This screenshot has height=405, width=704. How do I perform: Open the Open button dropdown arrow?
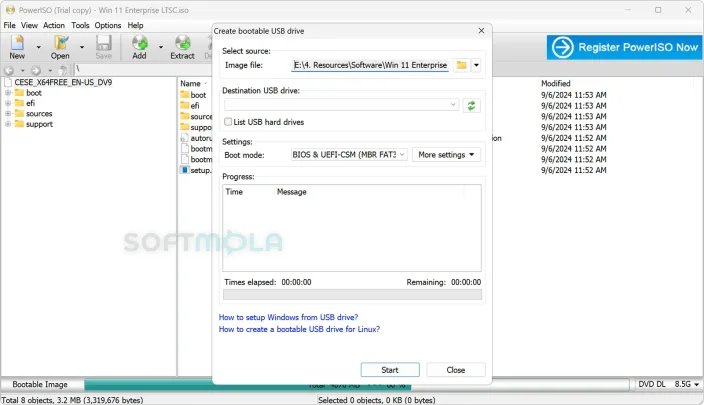pos(82,47)
